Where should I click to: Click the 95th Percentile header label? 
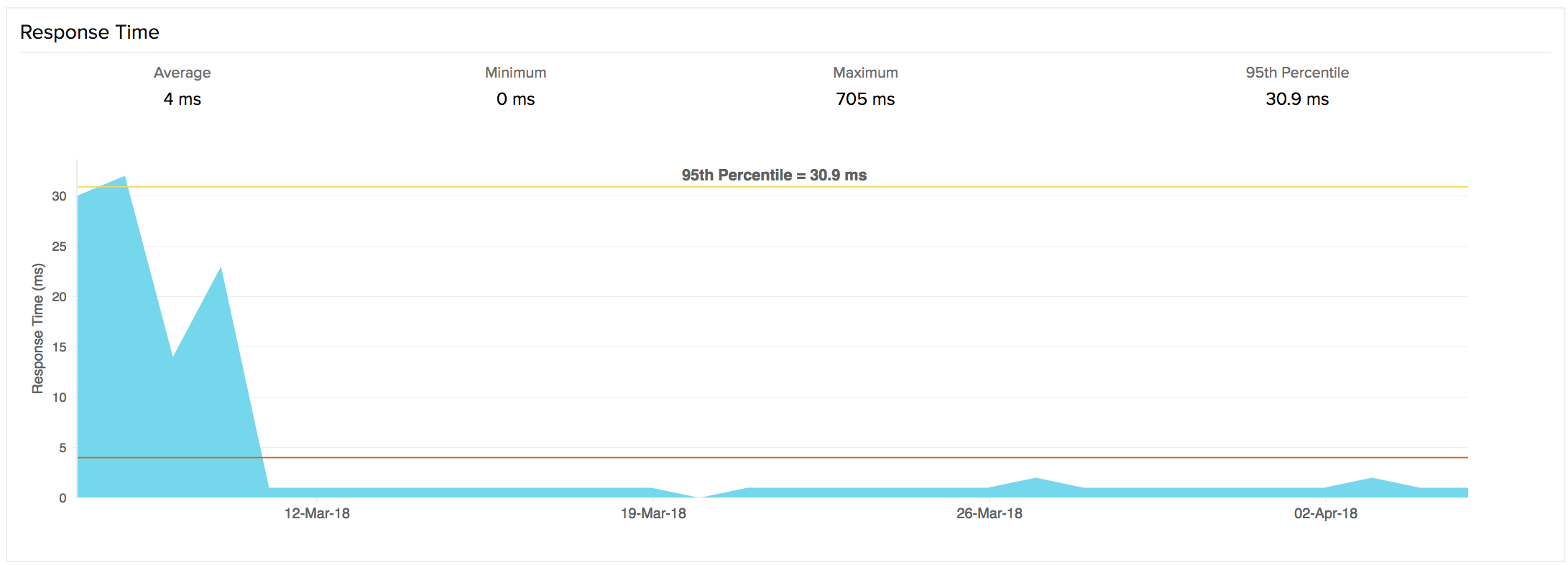[x=1297, y=73]
